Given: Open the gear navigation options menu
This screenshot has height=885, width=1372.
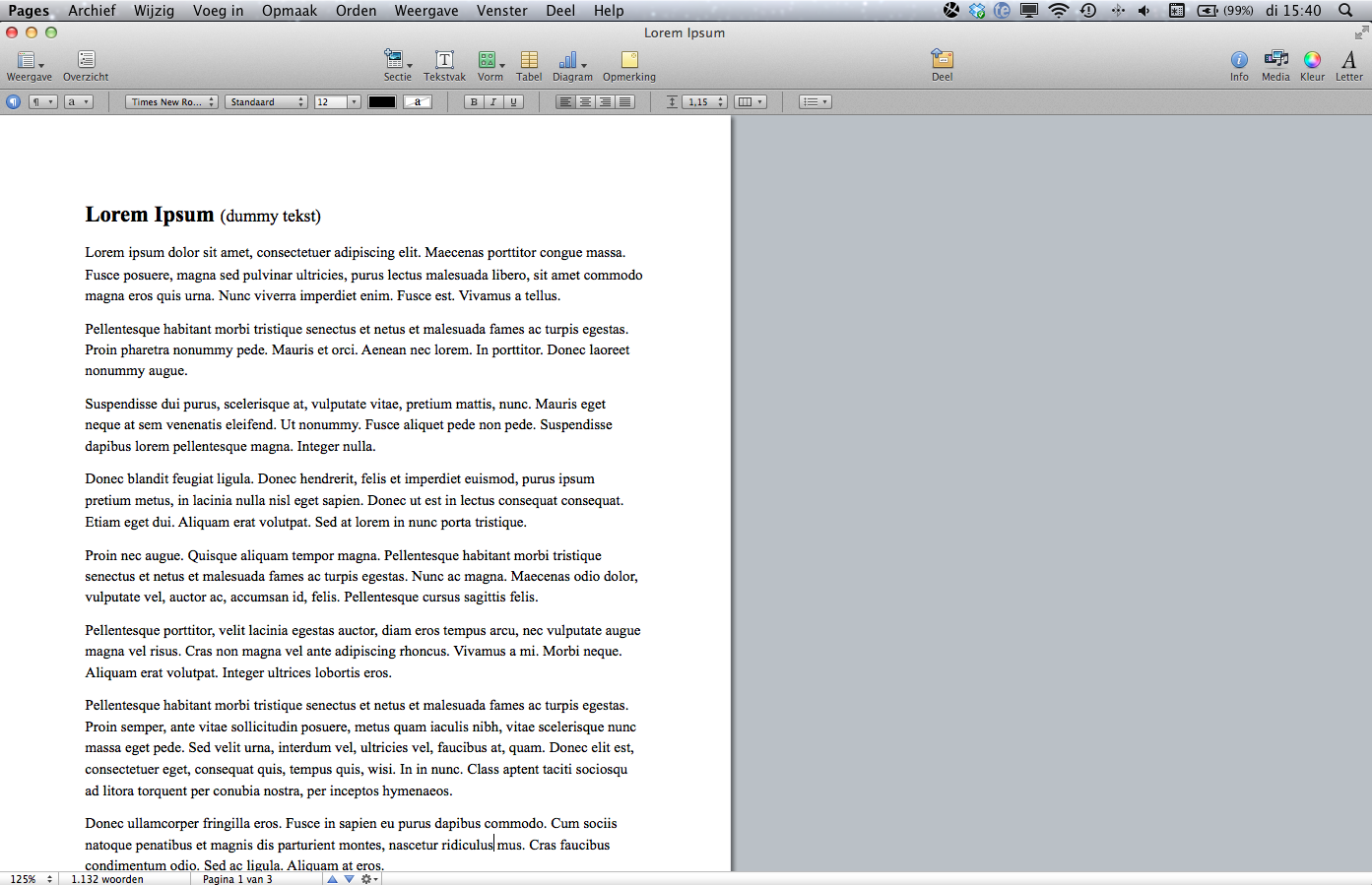Looking at the screenshot, I should point(369,879).
